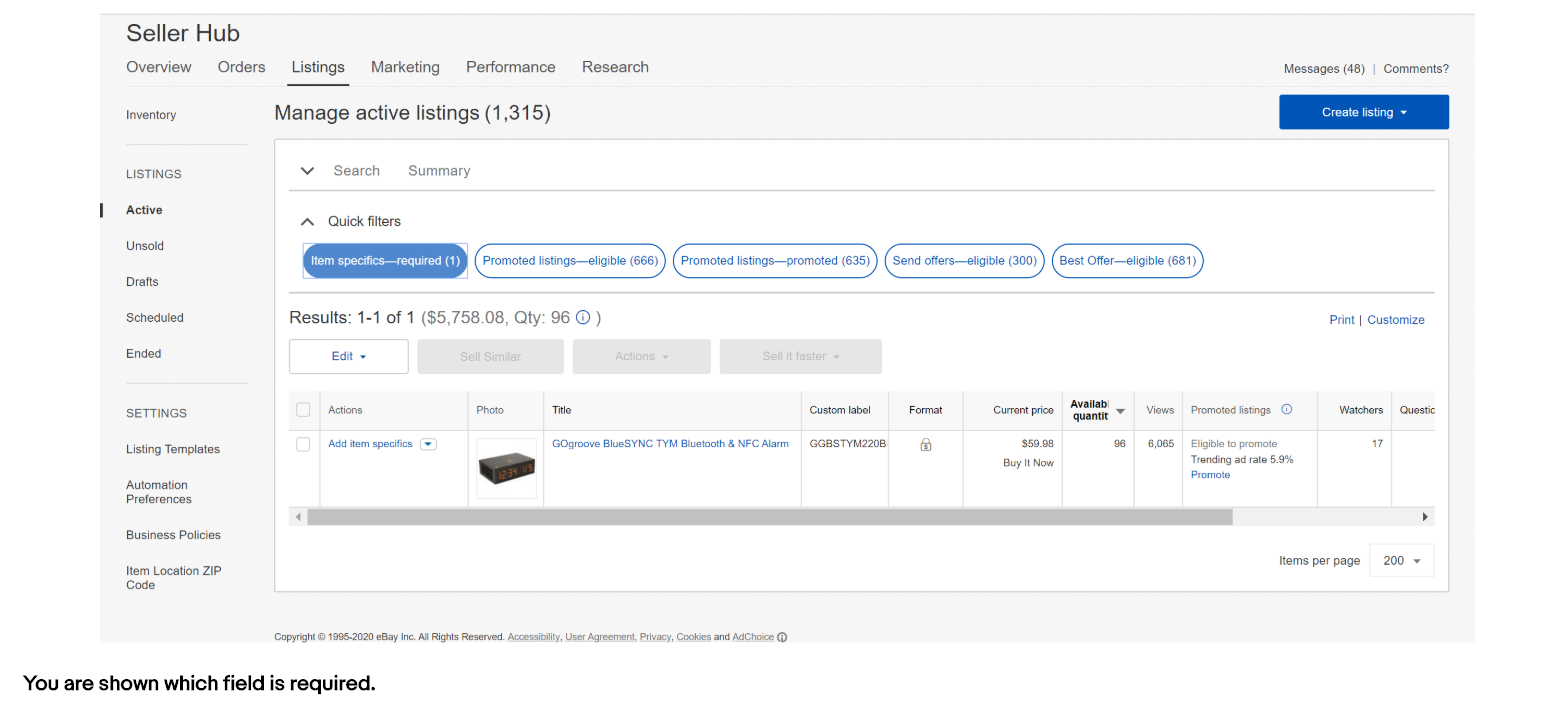Screen dimensions: 1554x710
Task: Switch to the Marketing tab
Action: point(405,67)
